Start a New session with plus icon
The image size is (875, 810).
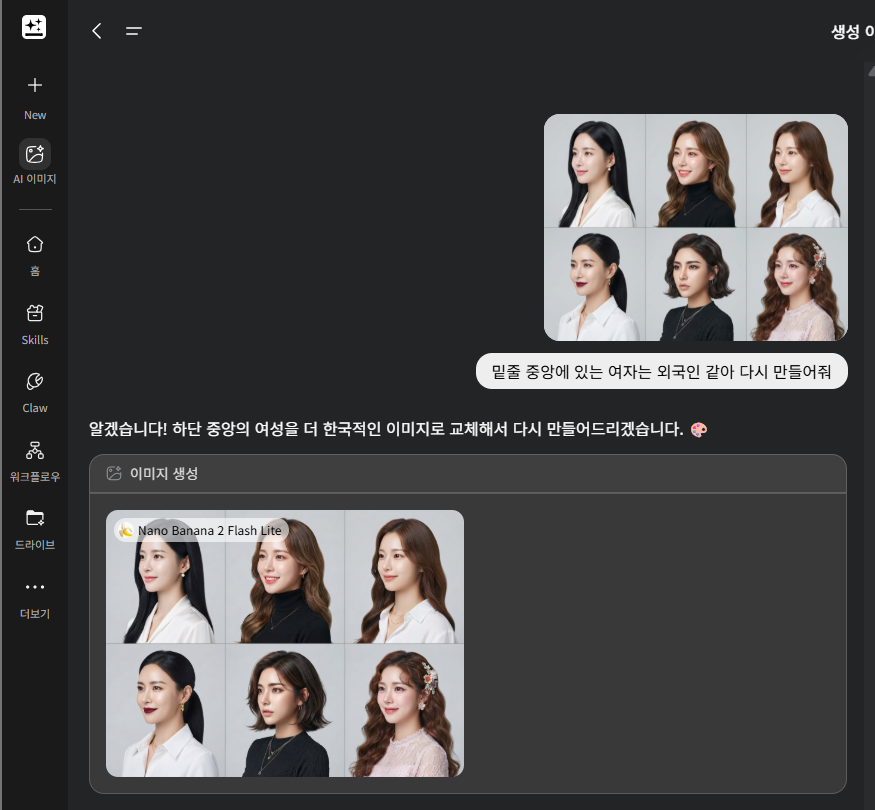click(35, 85)
